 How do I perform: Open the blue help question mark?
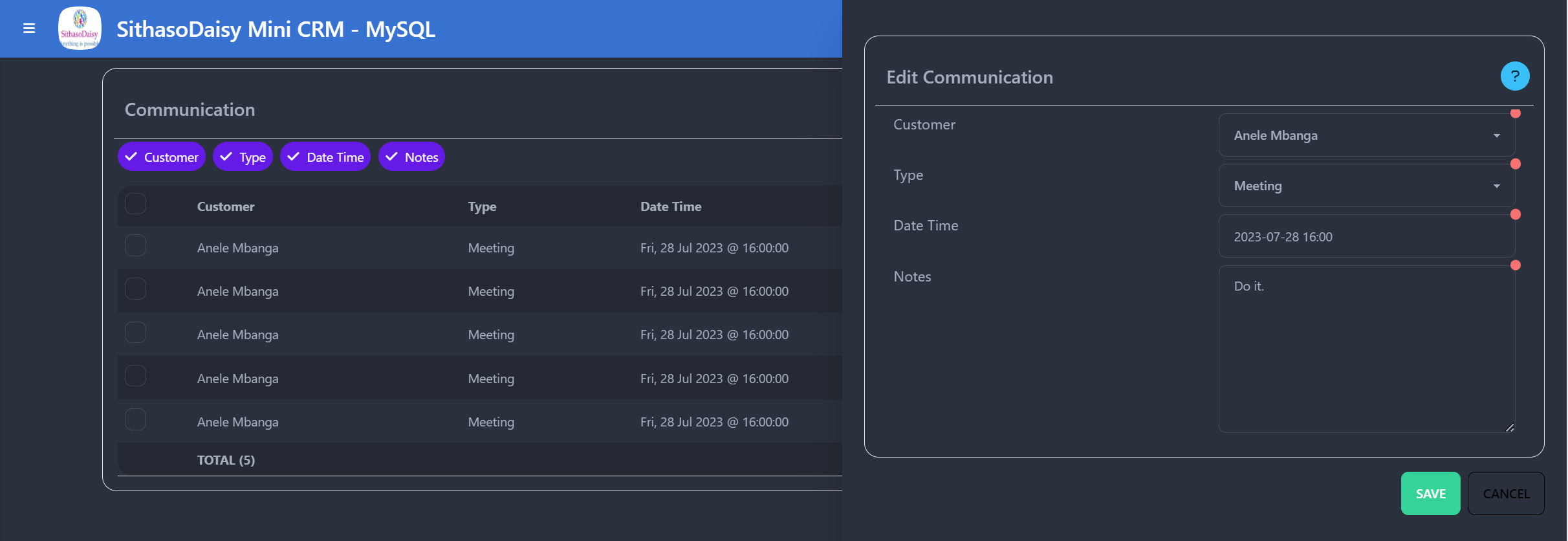click(1514, 76)
